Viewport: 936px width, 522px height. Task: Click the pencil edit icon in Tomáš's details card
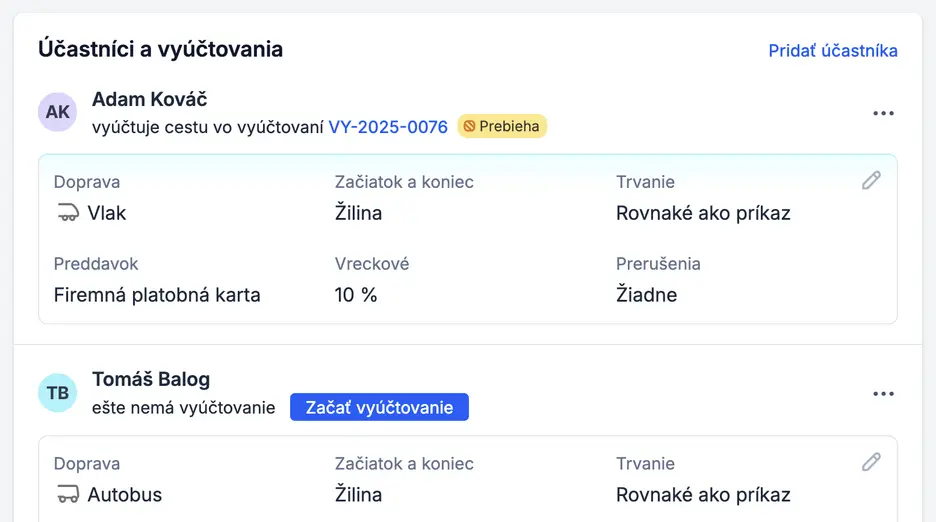click(872, 461)
